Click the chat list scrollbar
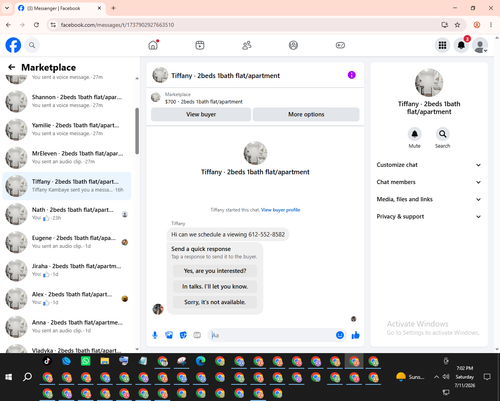This screenshot has width=500, height=401. tap(137, 131)
